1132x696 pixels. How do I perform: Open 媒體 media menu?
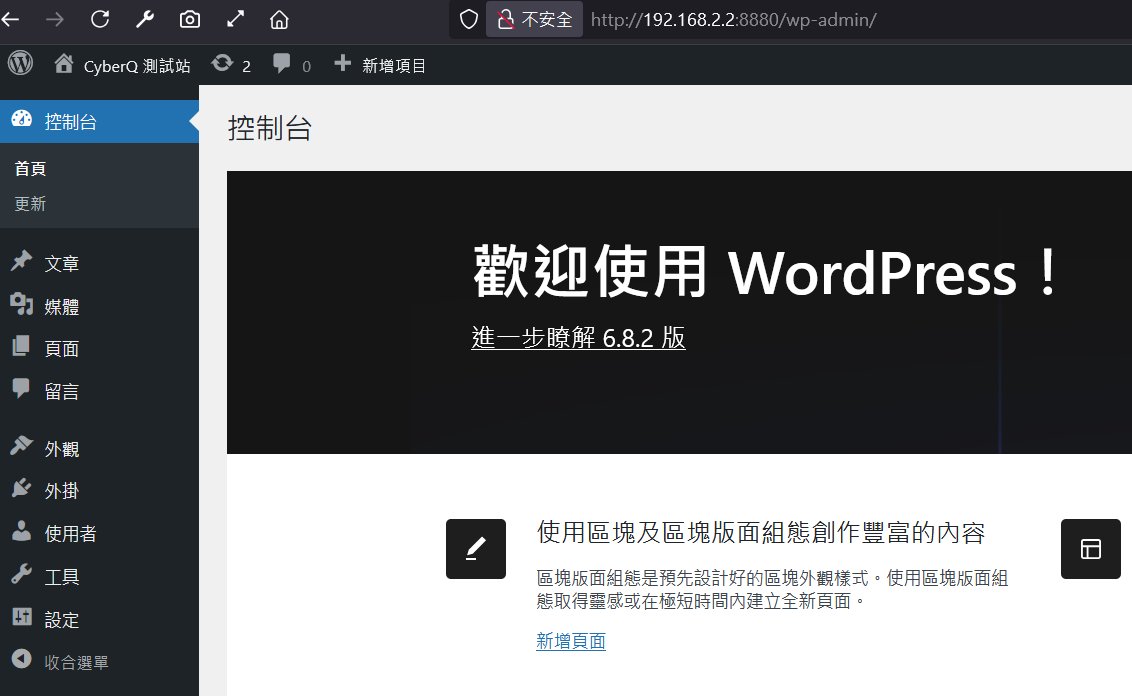pos(99,306)
